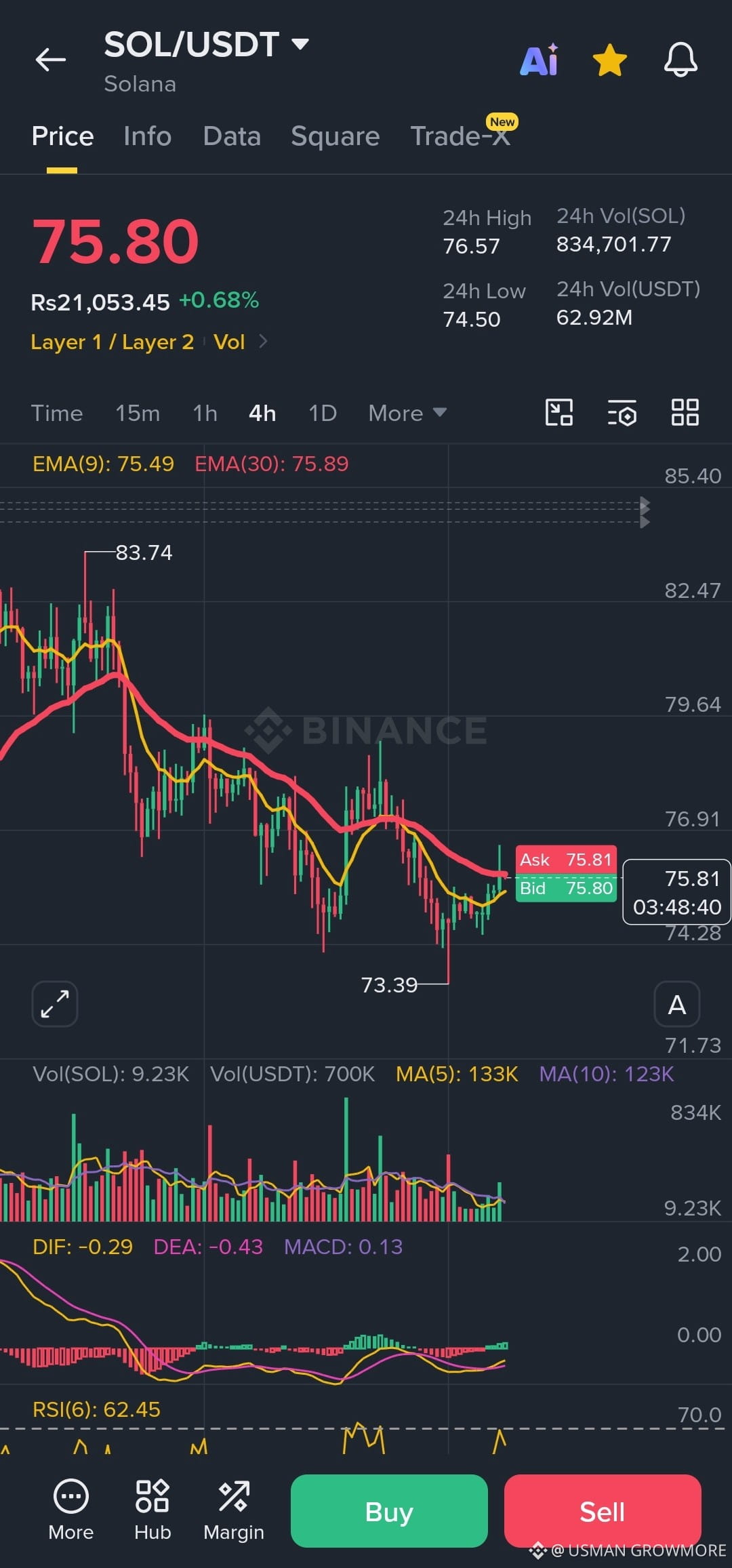The height and width of the screenshot is (1568, 732).
Task: Tap the MA(10): 123K volume label
Action: click(607, 1074)
